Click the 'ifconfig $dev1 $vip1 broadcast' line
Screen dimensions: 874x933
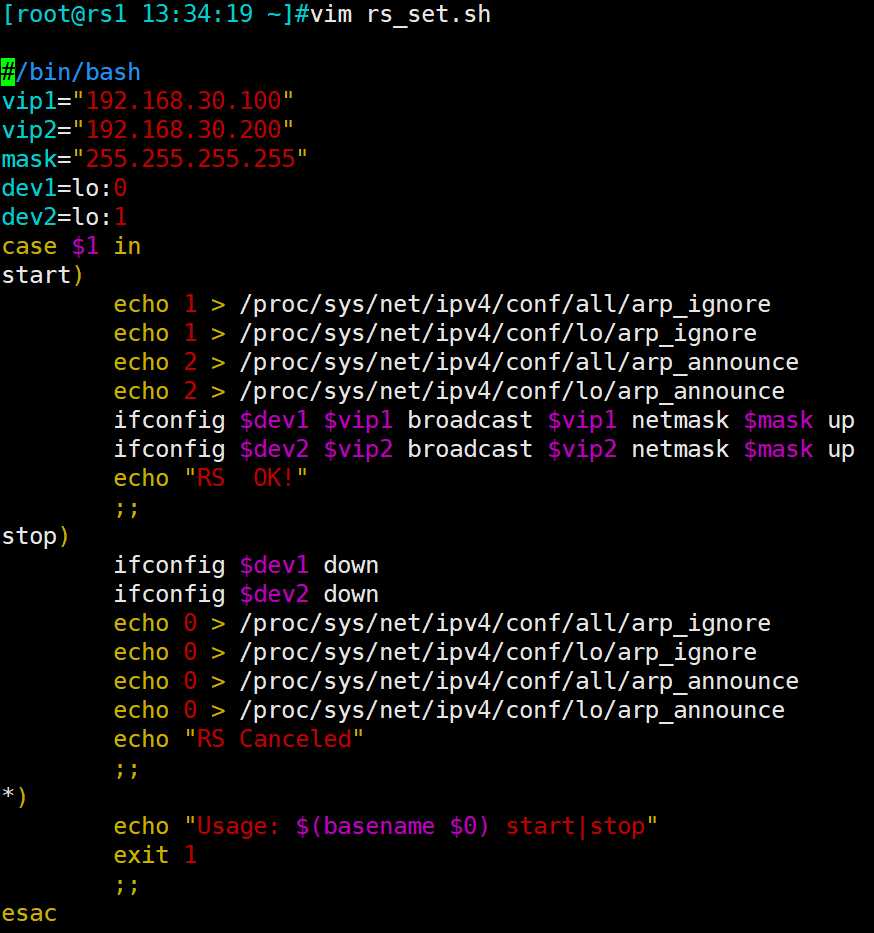[x=484, y=421]
